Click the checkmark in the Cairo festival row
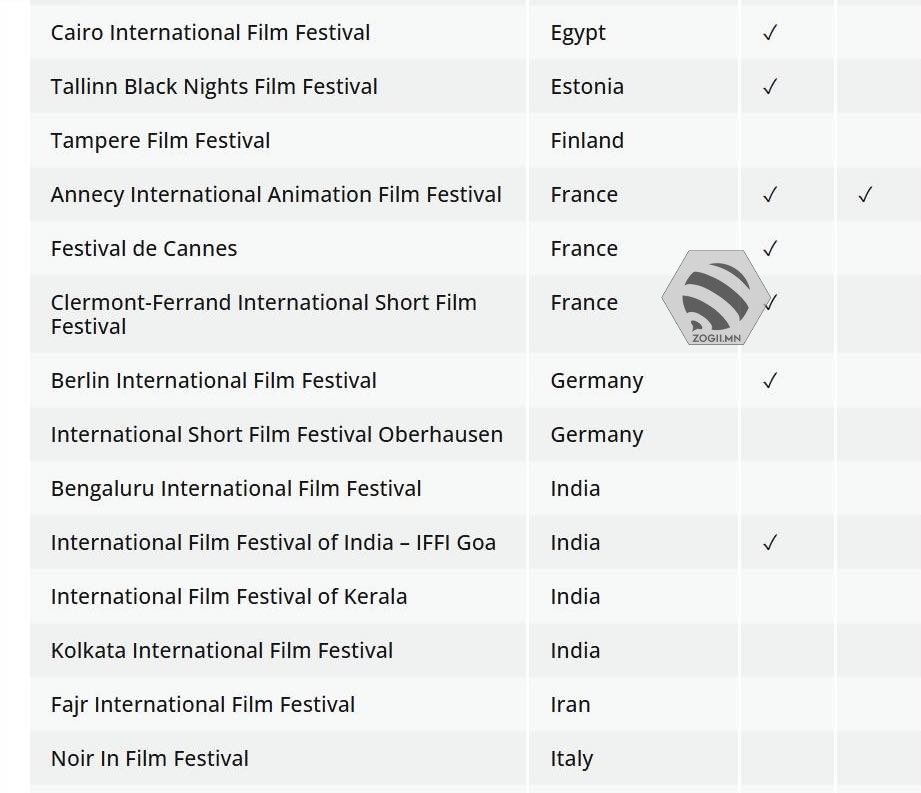 tap(769, 33)
